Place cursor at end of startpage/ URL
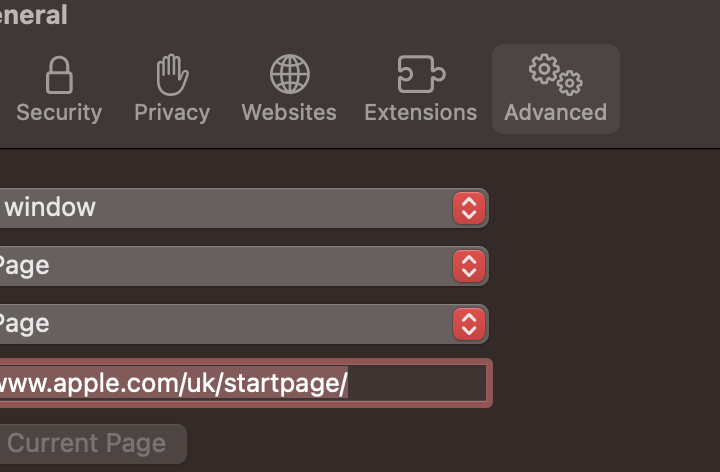The image size is (720, 472). 348,383
